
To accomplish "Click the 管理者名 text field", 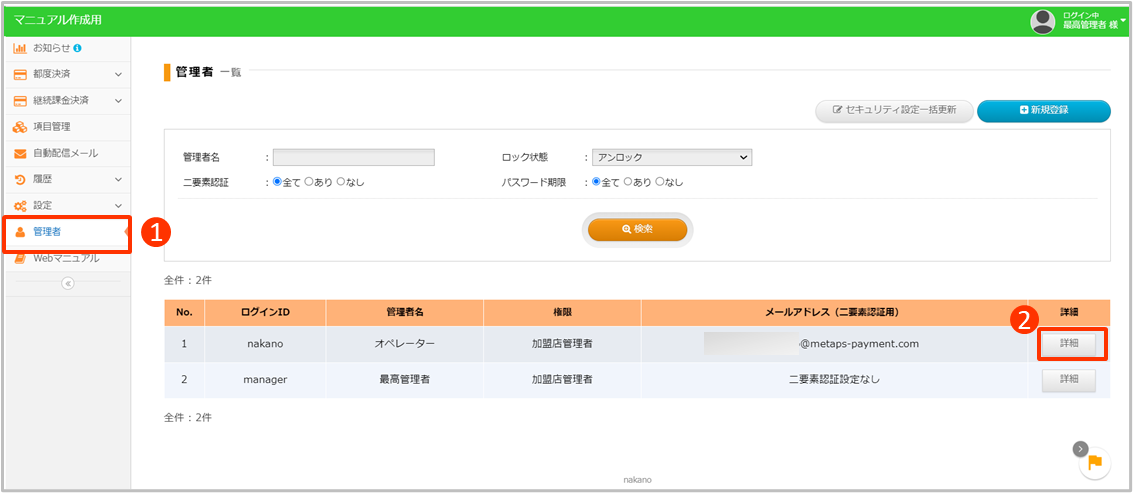I will [353, 157].
